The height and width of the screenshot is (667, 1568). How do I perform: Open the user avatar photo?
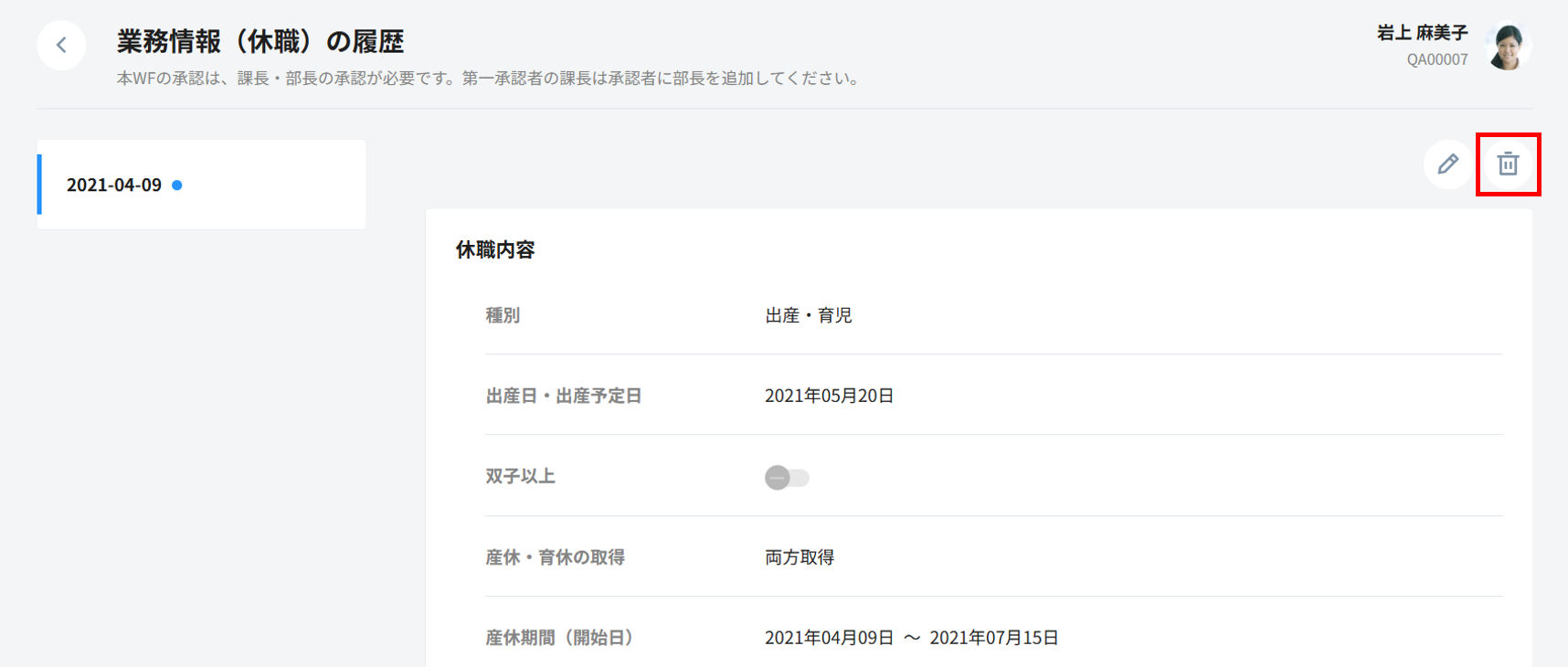(1508, 46)
